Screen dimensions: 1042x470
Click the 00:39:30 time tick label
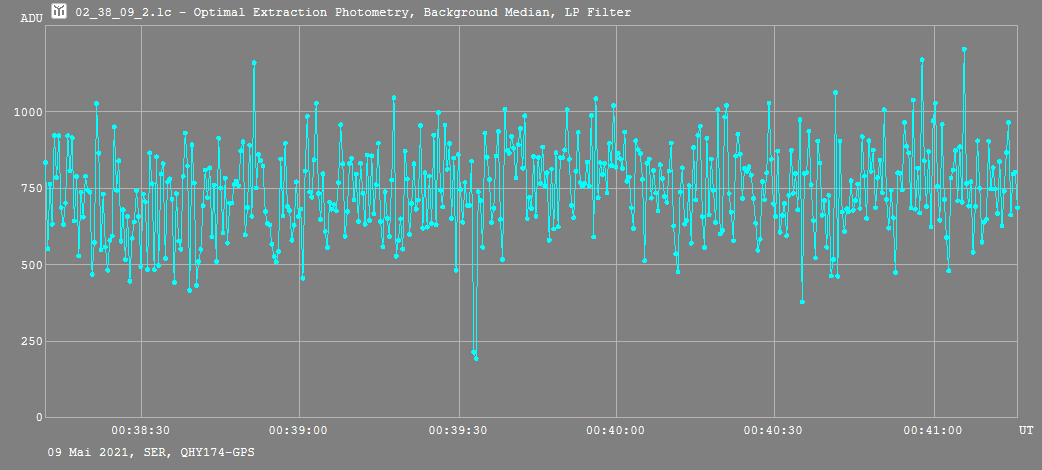[458, 430]
